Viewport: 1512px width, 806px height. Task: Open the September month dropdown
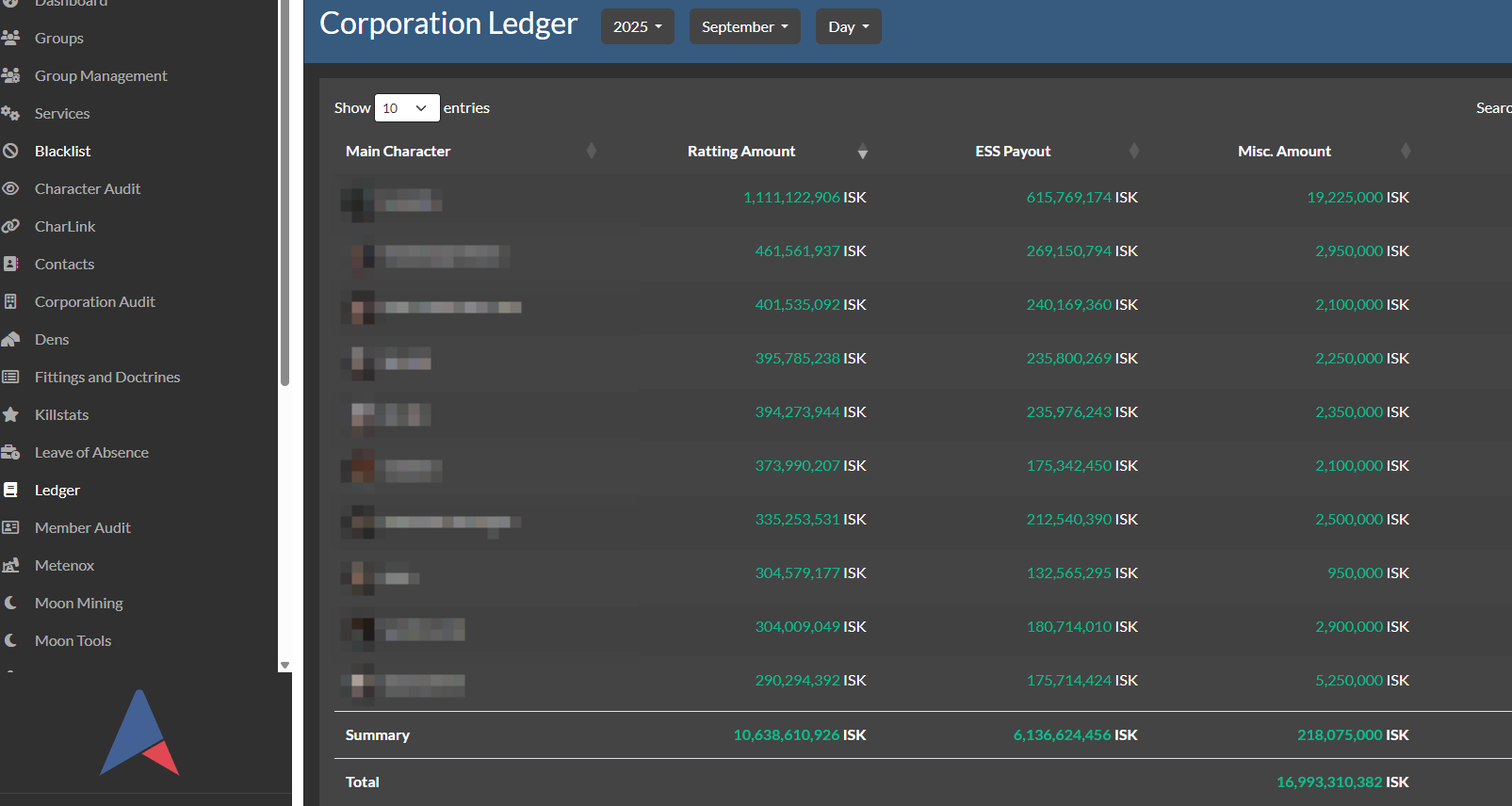point(744,26)
